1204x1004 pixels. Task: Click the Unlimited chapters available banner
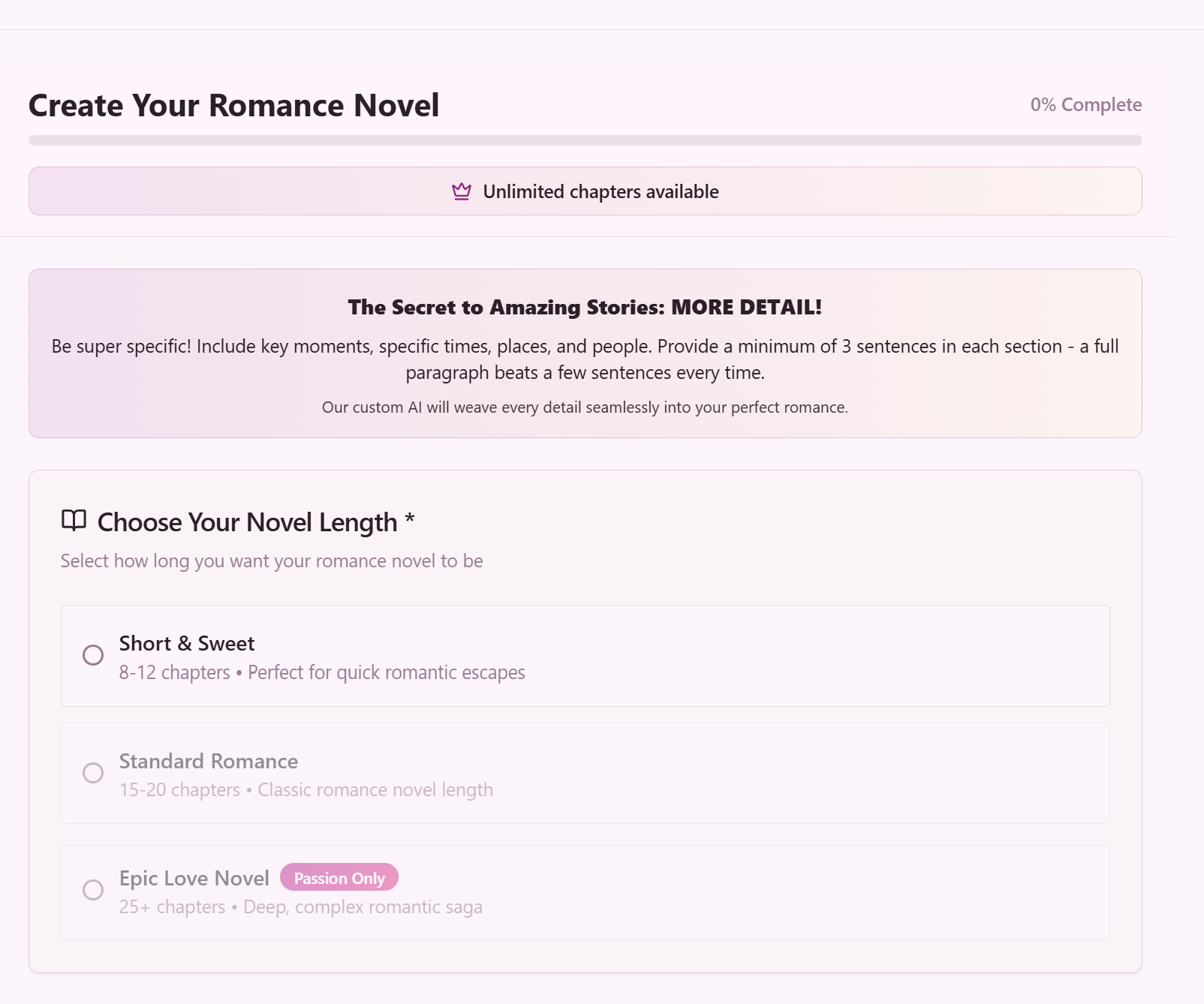[x=585, y=191]
